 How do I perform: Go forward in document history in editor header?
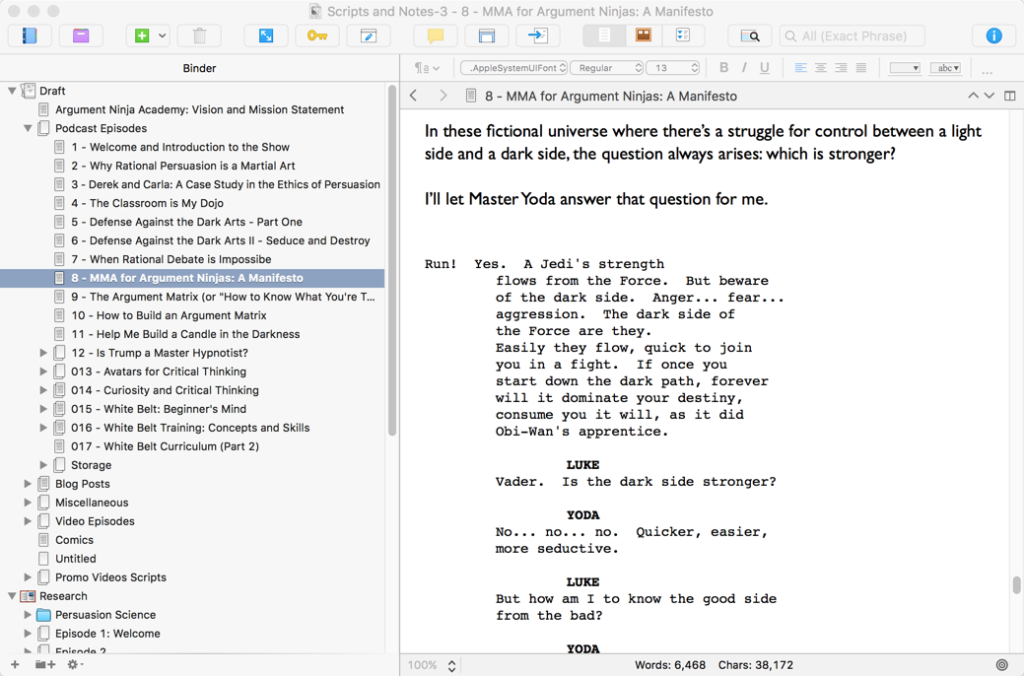pyautogui.click(x=443, y=96)
